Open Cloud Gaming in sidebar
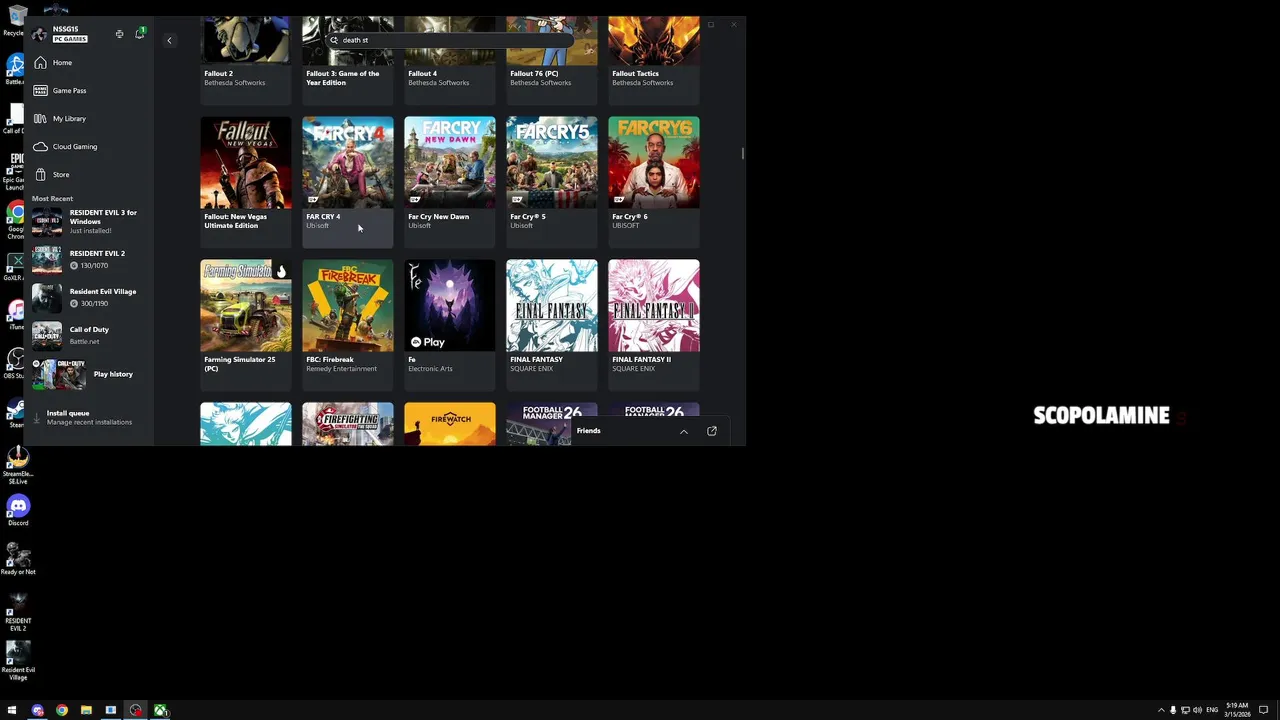This screenshot has width=1280, height=720. coord(90,147)
